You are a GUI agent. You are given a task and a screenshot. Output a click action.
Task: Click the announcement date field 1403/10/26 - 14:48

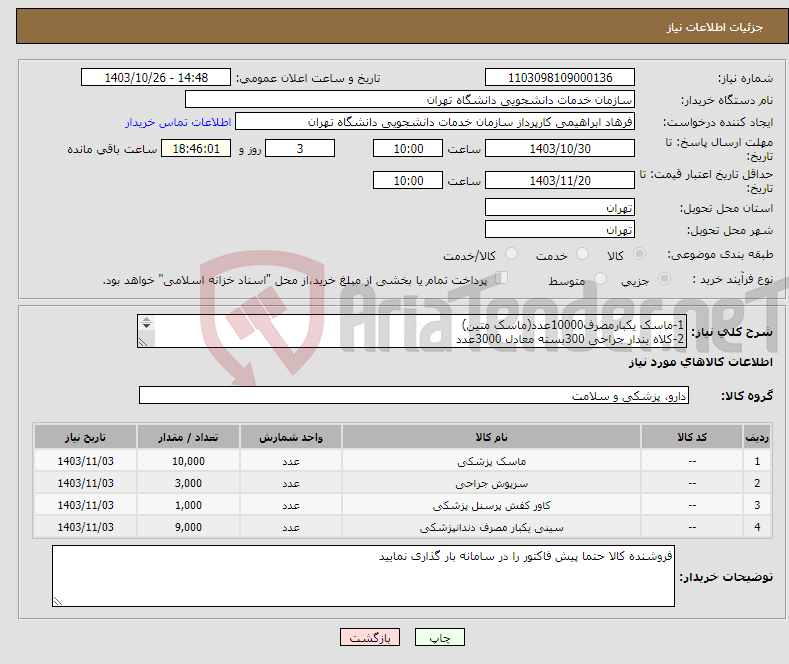pos(156,77)
